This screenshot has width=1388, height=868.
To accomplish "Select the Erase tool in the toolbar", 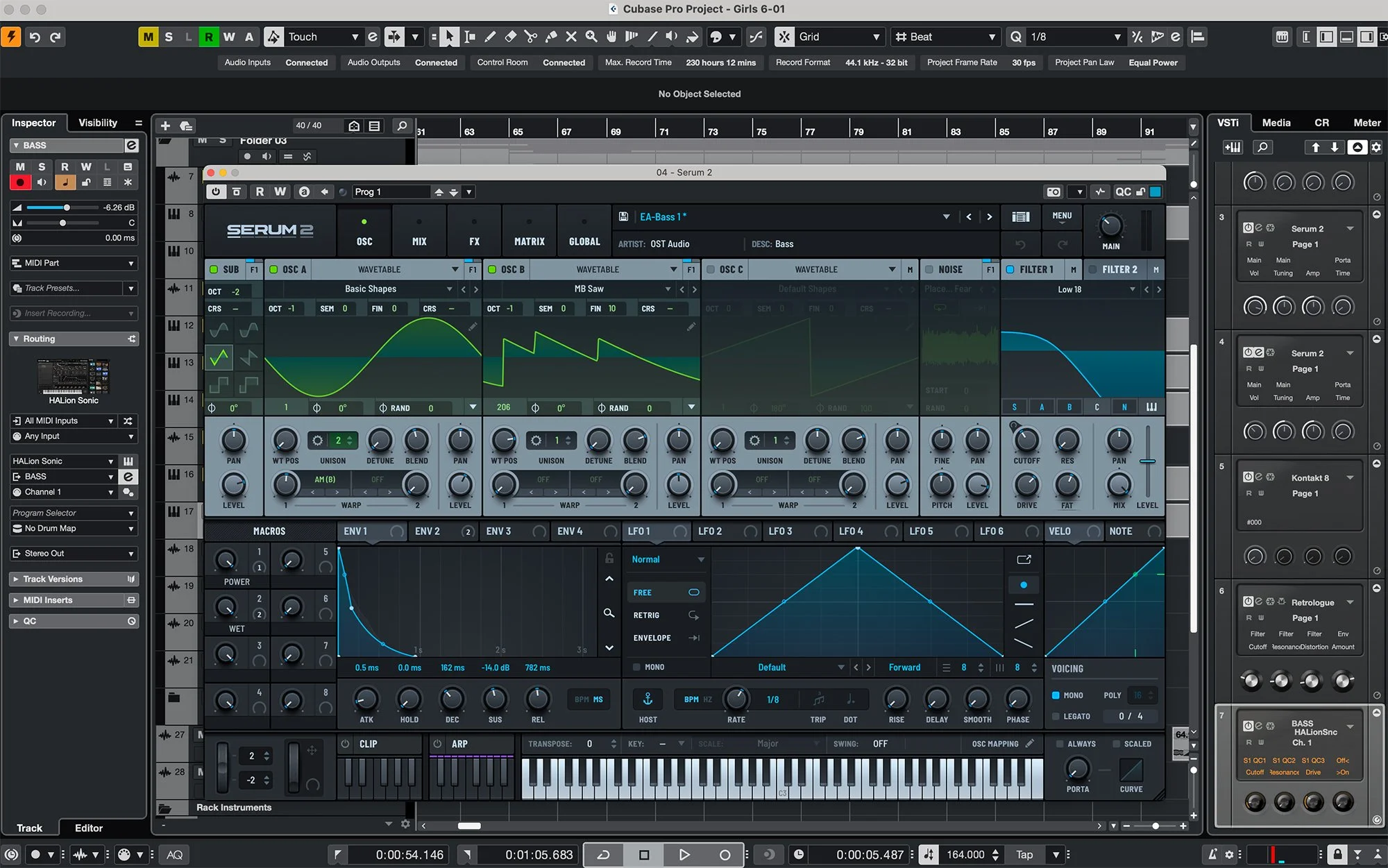I will [x=511, y=37].
